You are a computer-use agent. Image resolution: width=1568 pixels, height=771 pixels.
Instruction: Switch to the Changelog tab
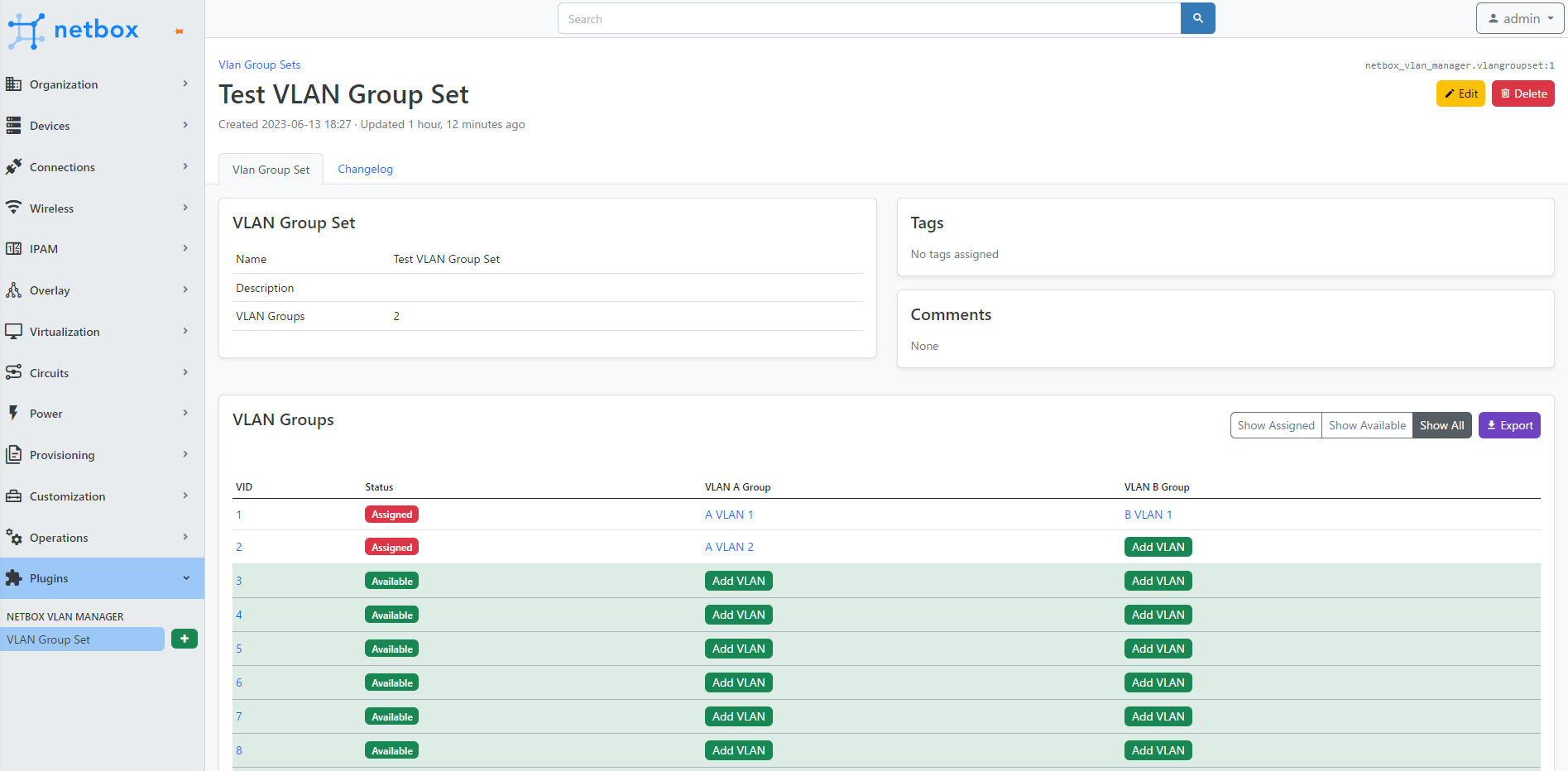click(x=365, y=169)
